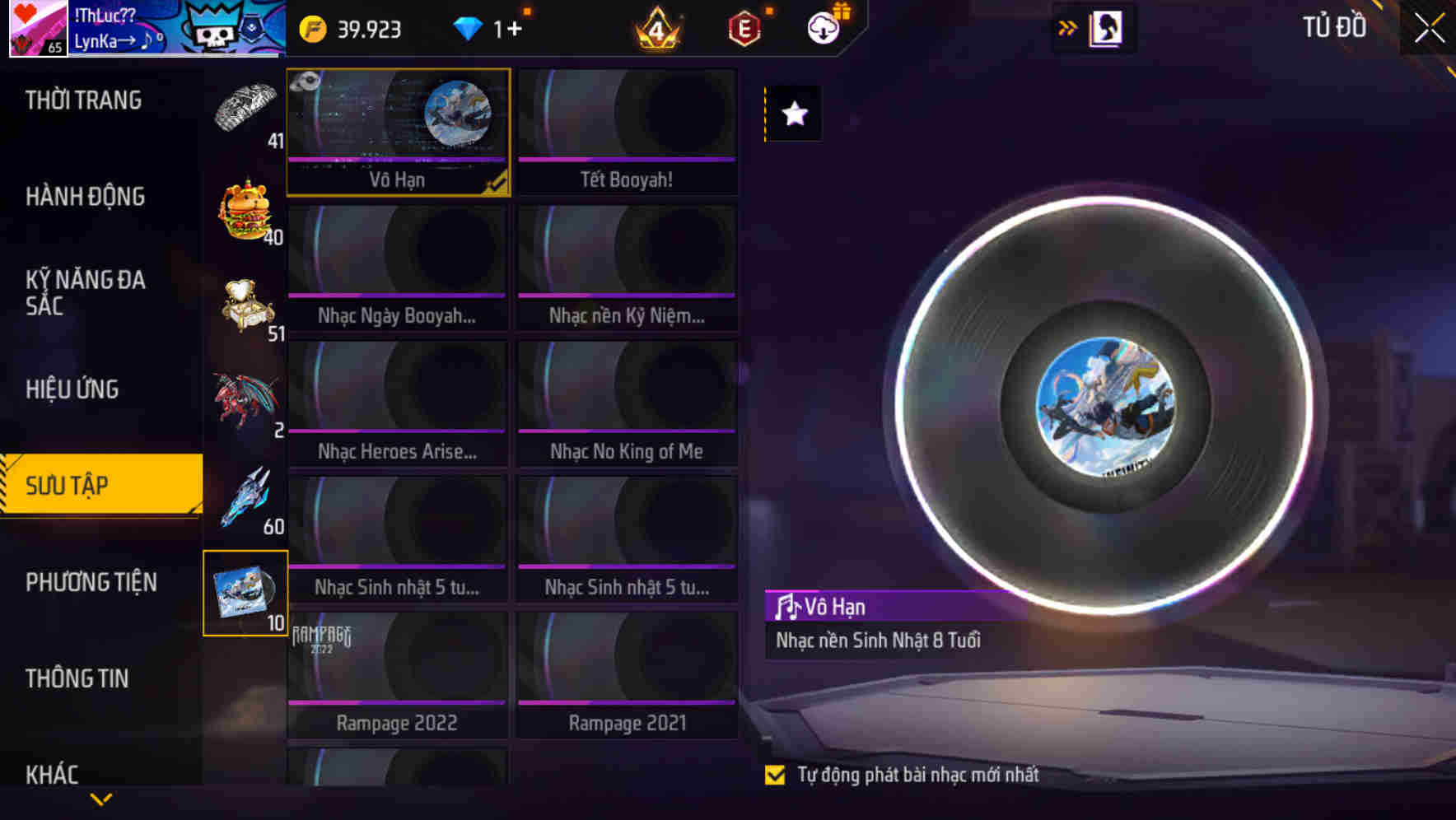Open the player profile banner
This screenshot has width=1456, height=820.
(148, 29)
